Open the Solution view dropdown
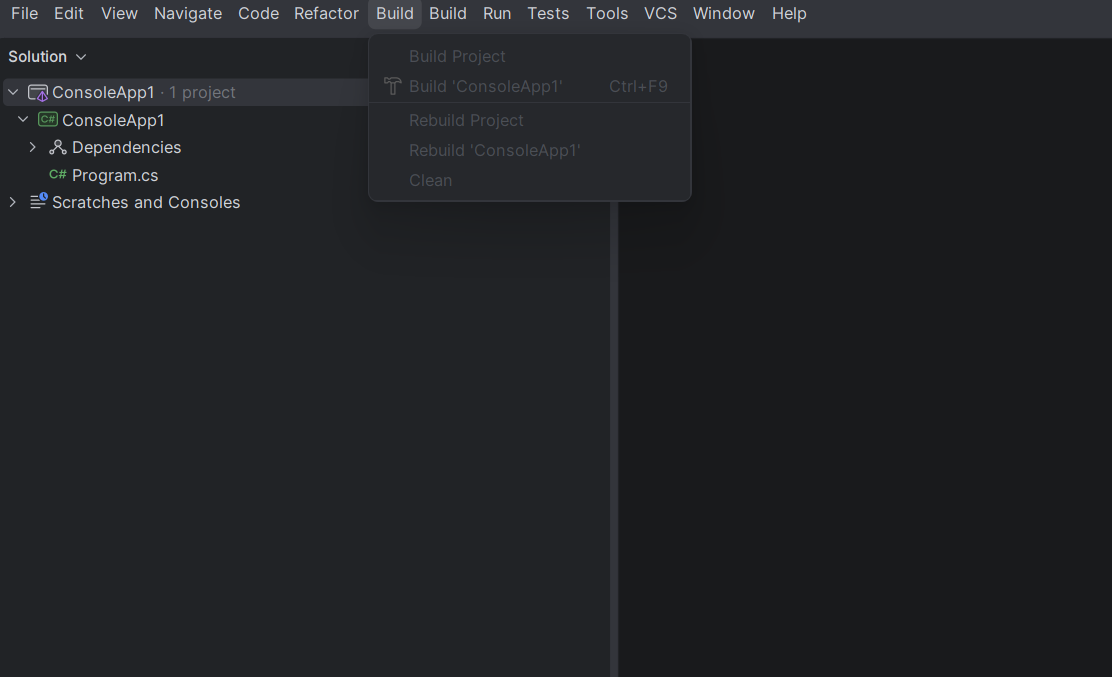Image resolution: width=1112 pixels, height=677 pixels. point(47,57)
